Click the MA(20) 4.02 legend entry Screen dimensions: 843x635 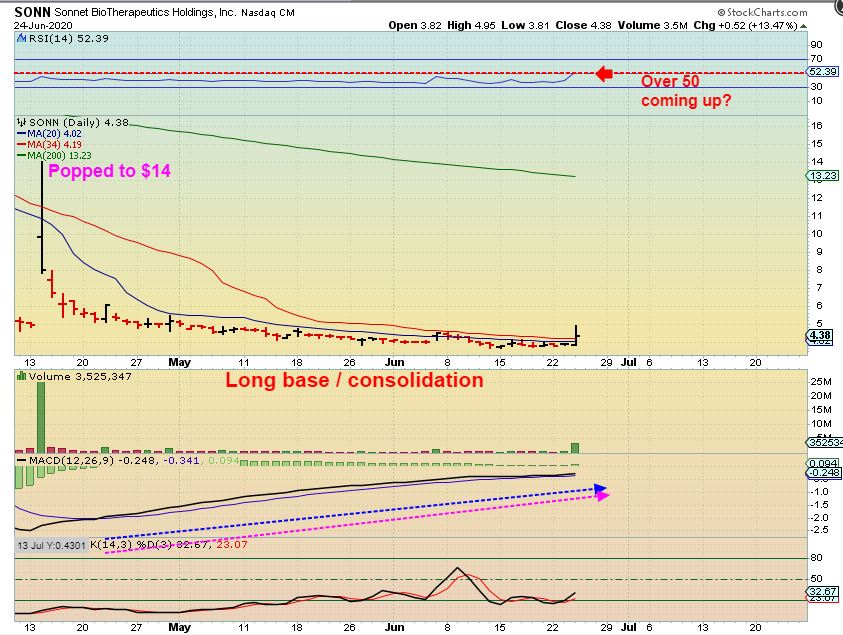(49, 134)
